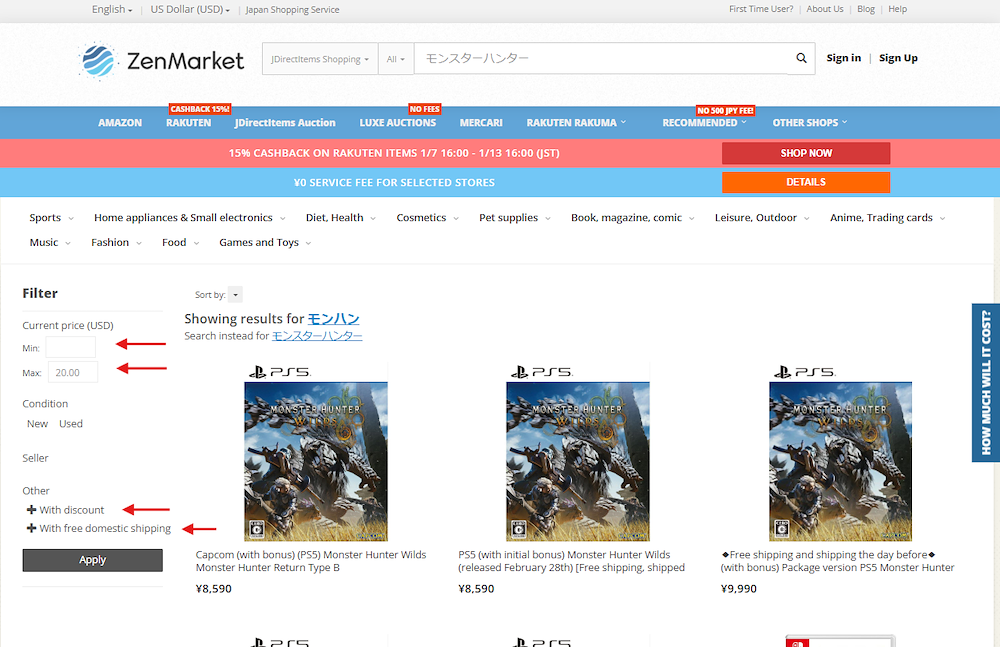This screenshot has width=1000, height=647.
Task: Expand the Pet supplies category
Action: click(515, 218)
